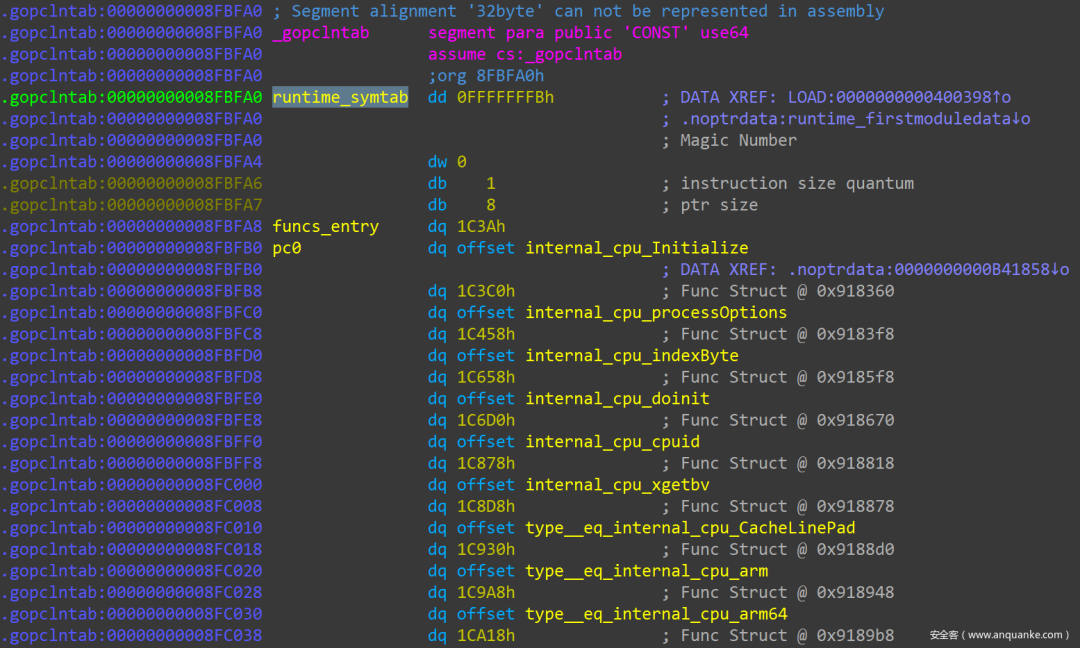Image resolution: width=1080 pixels, height=648 pixels.
Task: Open the internal_cpu_xgetbv reference
Action: coord(617,485)
